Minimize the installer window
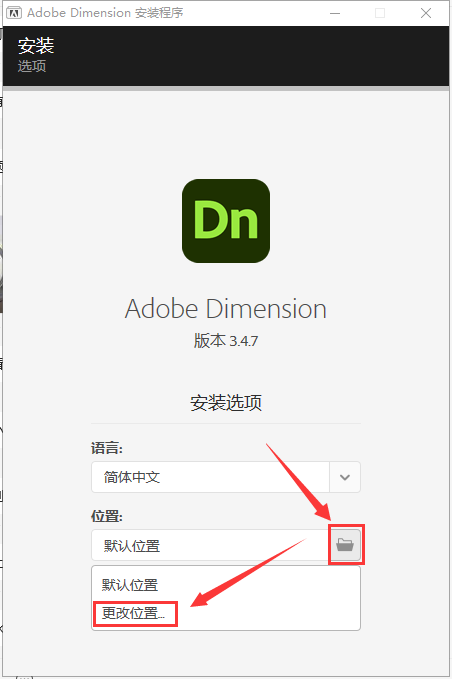The width and height of the screenshot is (452, 679). tap(335, 13)
